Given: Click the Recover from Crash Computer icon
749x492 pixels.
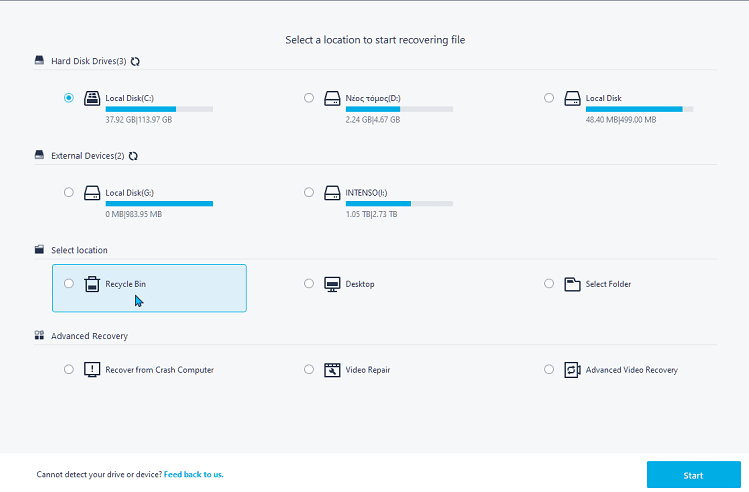Looking at the screenshot, I should (x=92, y=370).
